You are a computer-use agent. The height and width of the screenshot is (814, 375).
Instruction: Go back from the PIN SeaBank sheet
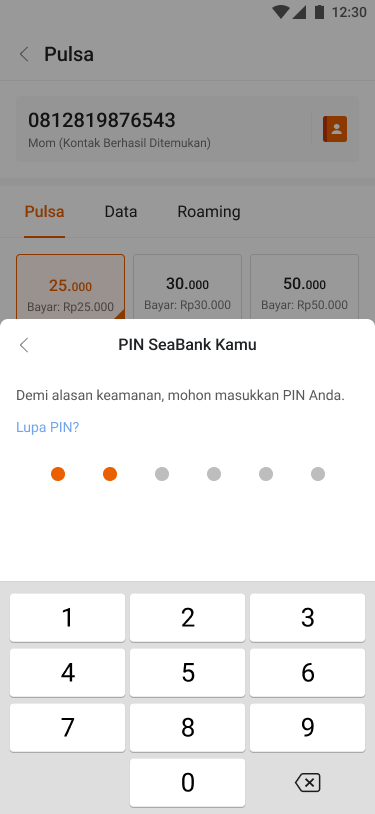24,345
